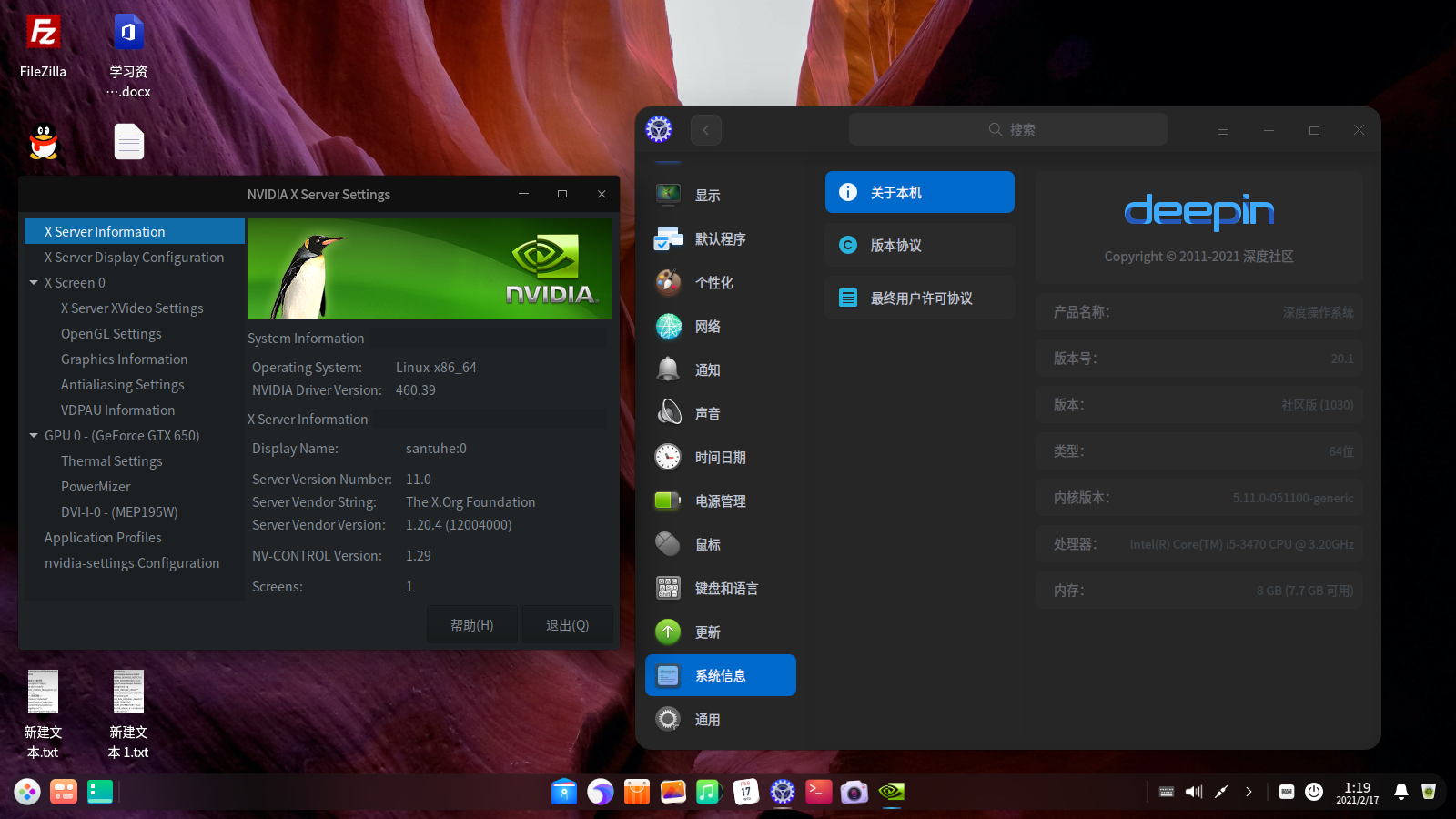The image size is (1456, 819).
Task: Open the 学习资….docx desktop file
Action: click(x=128, y=56)
